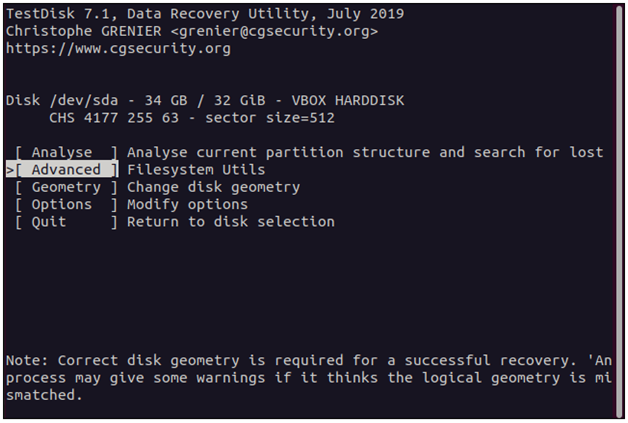Open the Options menu entry
The width and height of the screenshot is (628, 423).
coord(66,205)
